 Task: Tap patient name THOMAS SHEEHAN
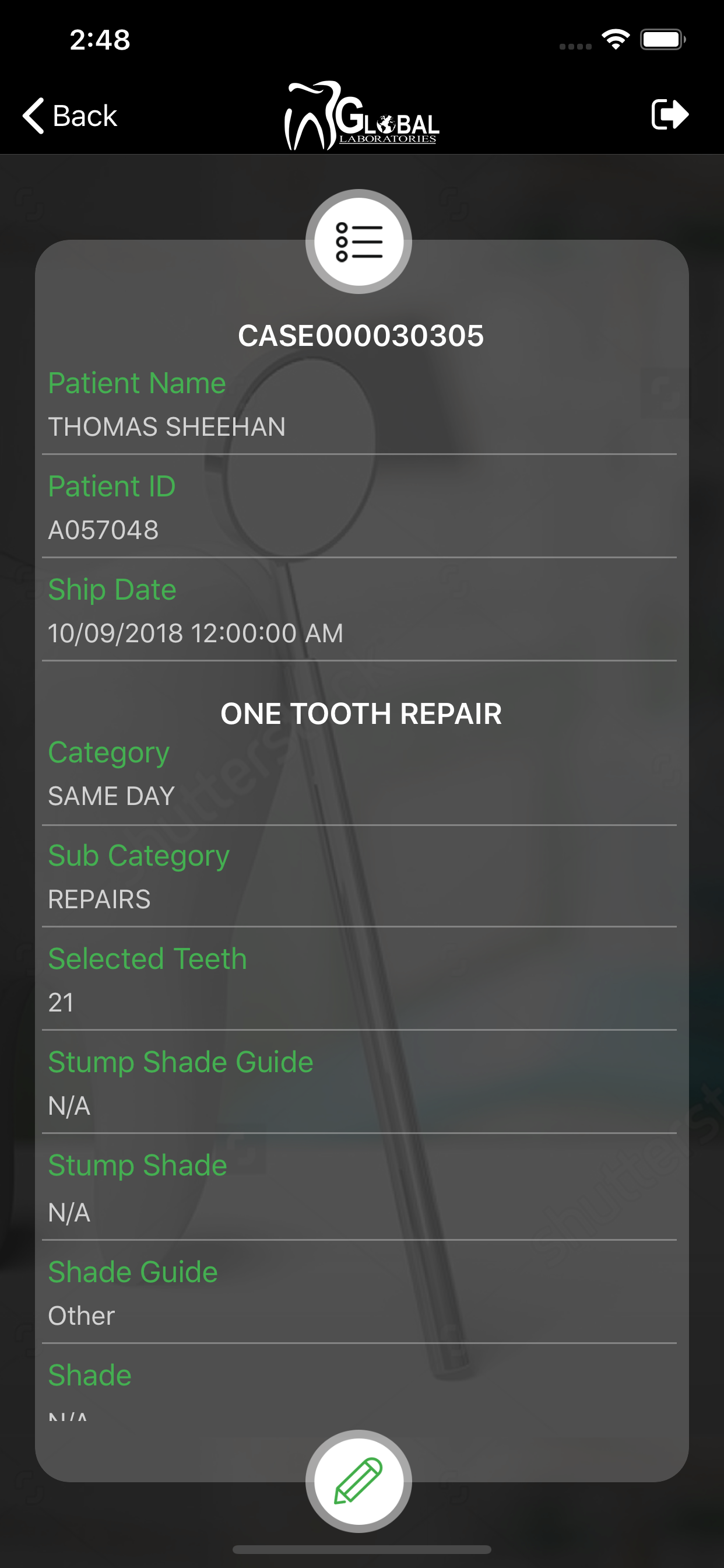167,426
